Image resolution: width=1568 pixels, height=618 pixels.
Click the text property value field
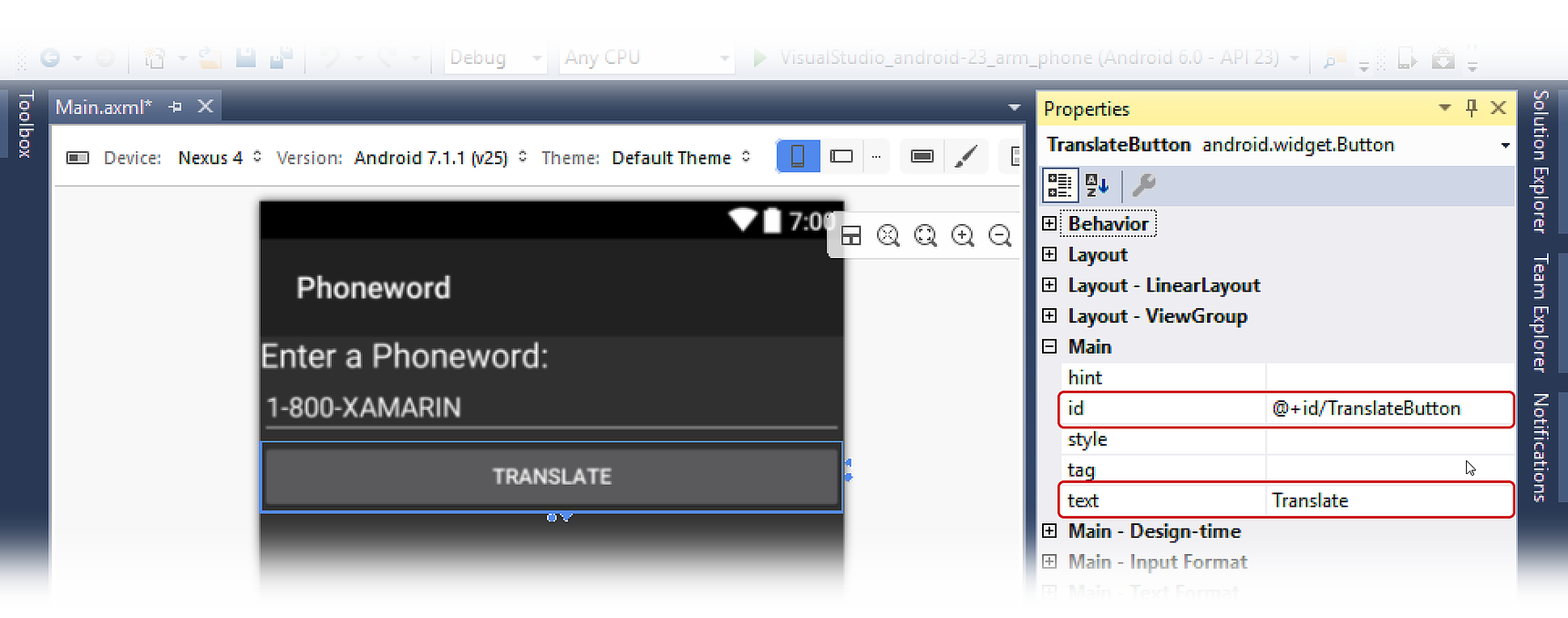(1387, 500)
